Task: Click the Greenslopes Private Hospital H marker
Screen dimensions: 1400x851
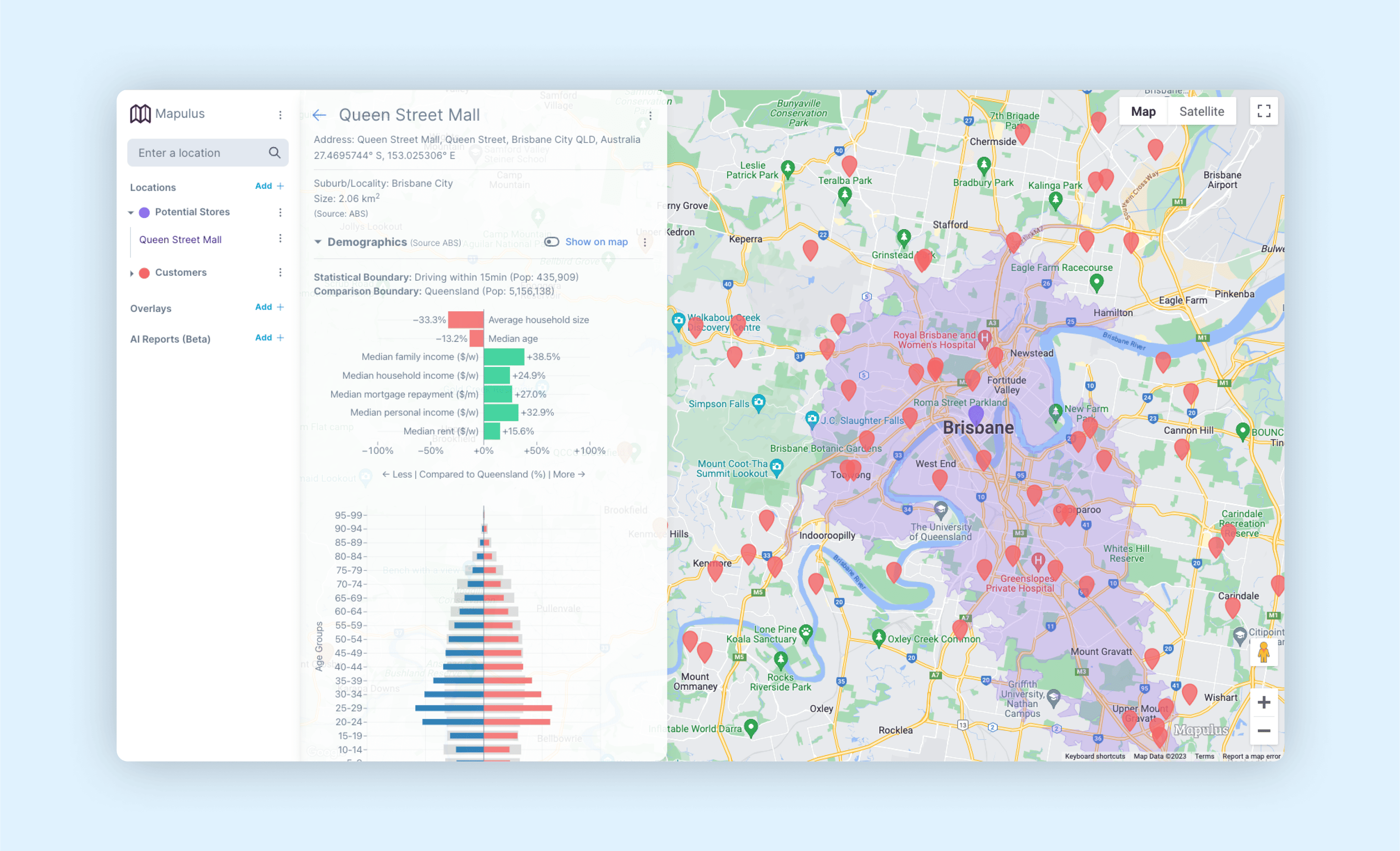Action: click(x=1038, y=561)
